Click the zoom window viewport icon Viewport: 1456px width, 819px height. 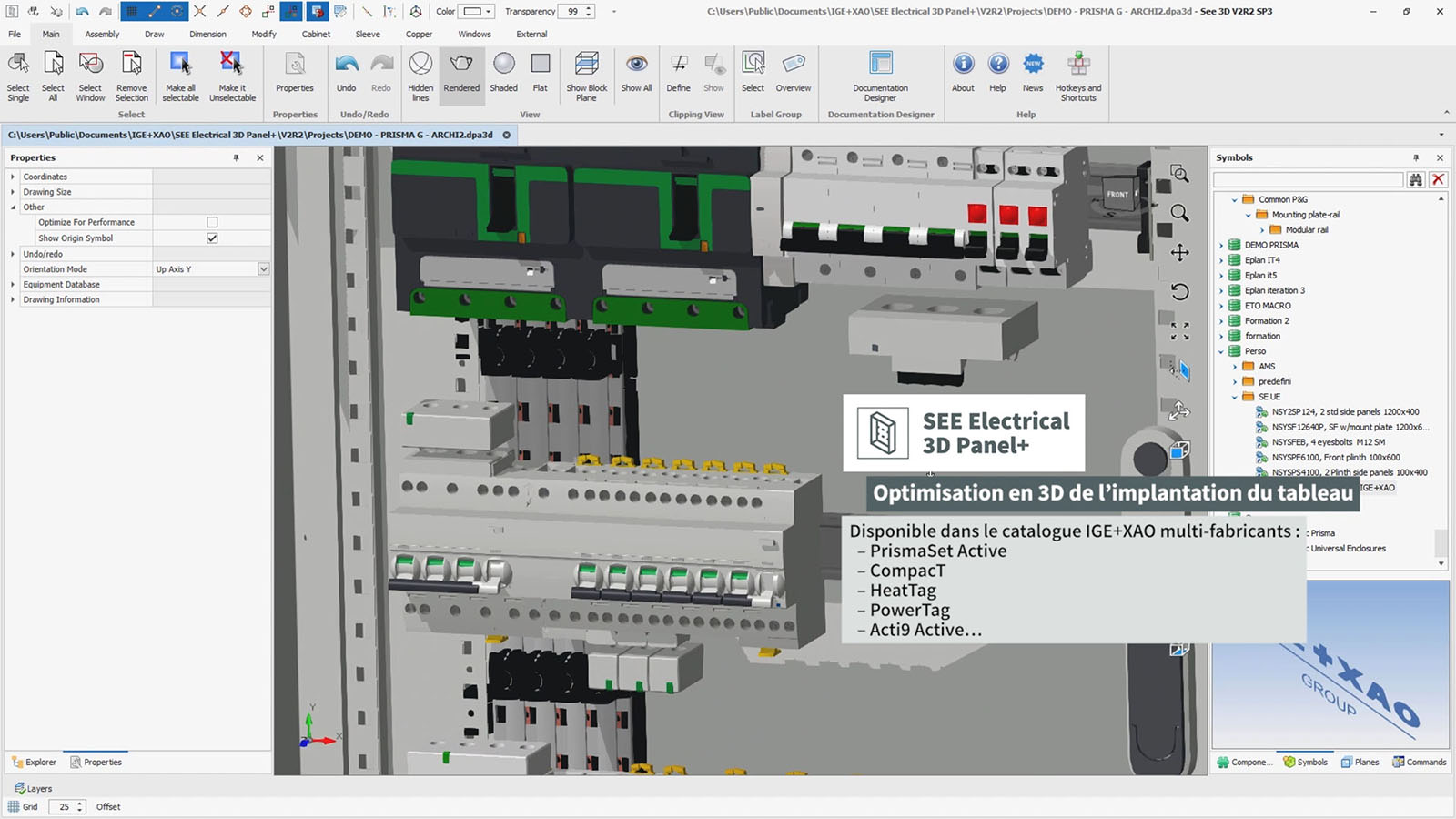point(1179,174)
